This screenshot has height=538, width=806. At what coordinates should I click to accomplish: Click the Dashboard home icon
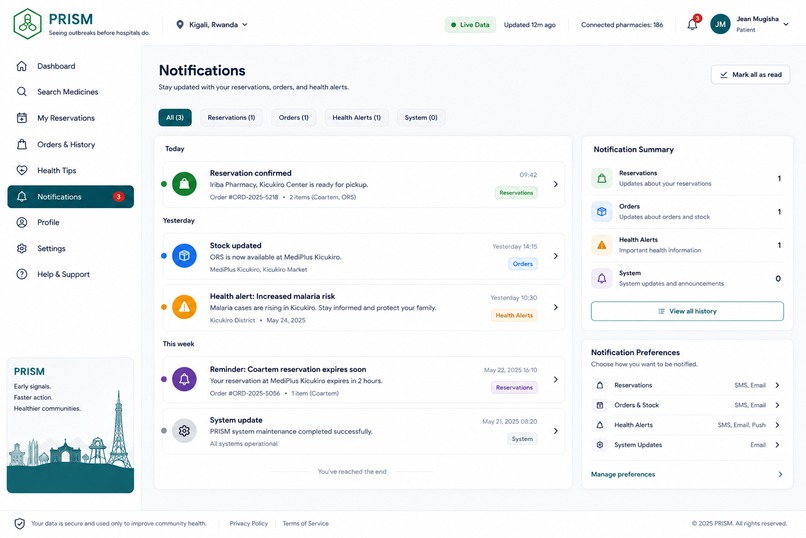pyautogui.click(x=22, y=66)
